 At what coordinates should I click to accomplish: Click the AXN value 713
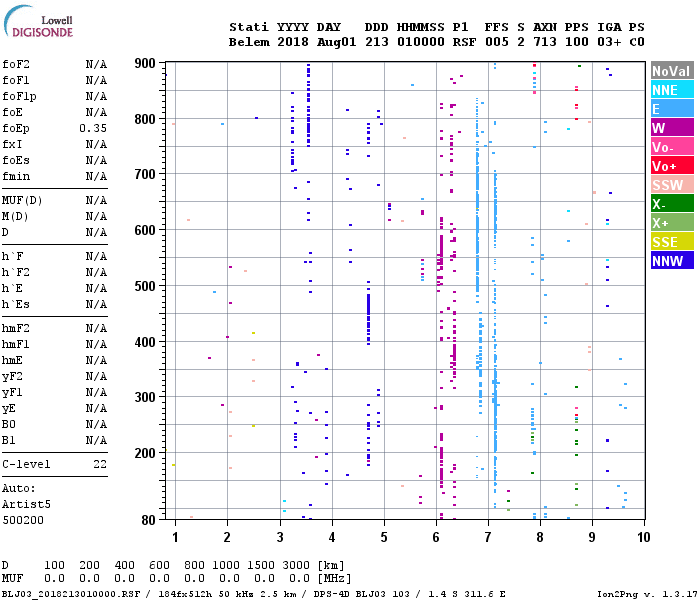click(x=545, y=42)
